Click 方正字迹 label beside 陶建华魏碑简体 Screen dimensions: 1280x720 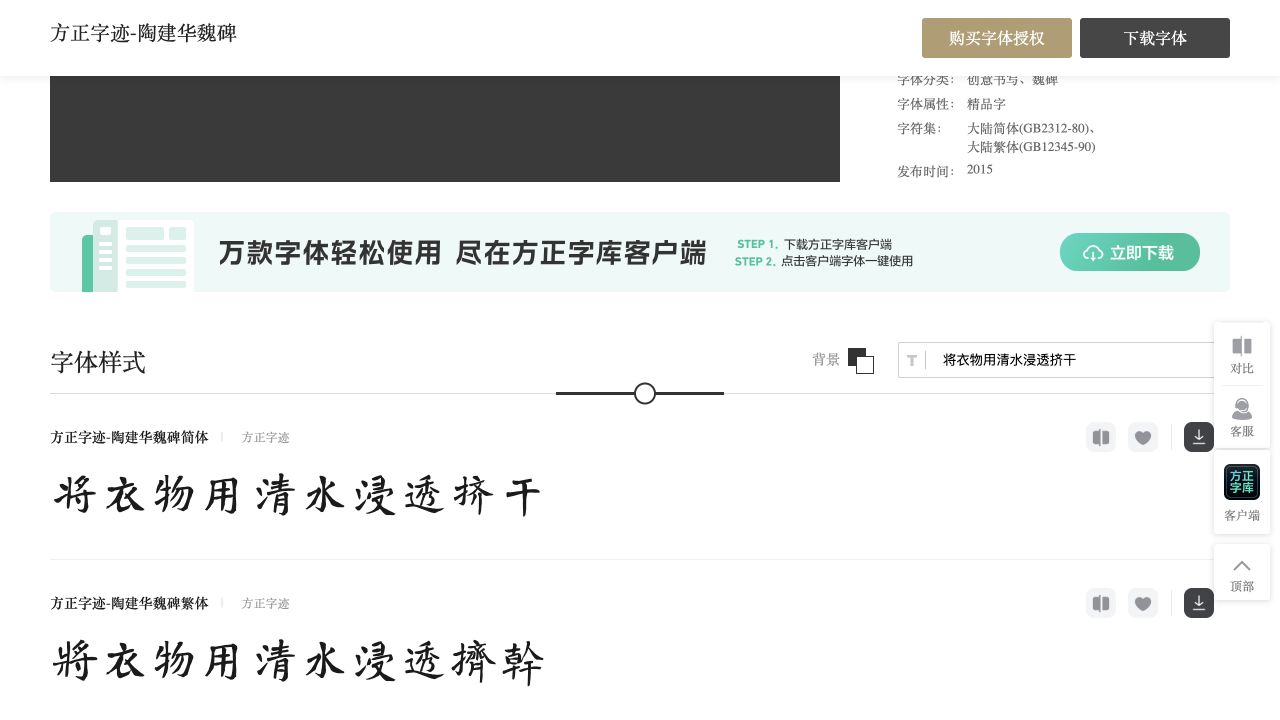click(265, 437)
